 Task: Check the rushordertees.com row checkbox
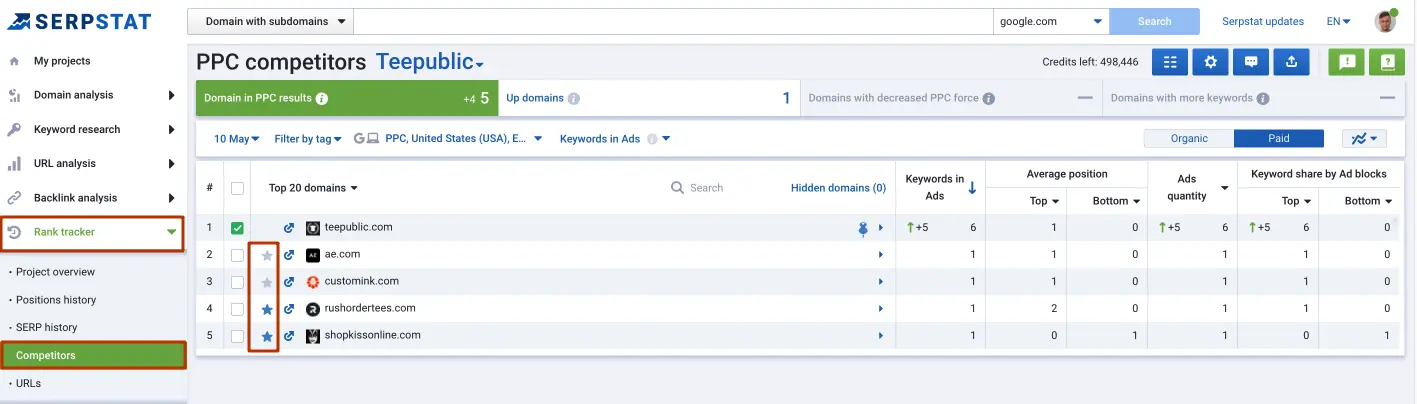pyautogui.click(x=237, y=309)
